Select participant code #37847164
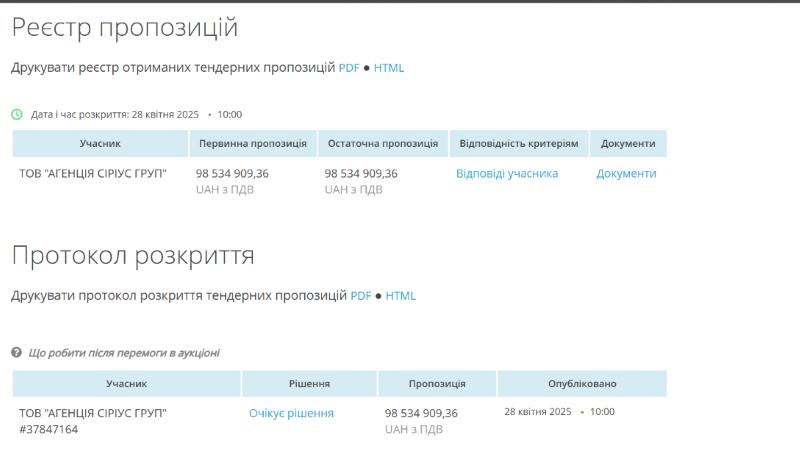Screen dimensions: 800x449 49,430
